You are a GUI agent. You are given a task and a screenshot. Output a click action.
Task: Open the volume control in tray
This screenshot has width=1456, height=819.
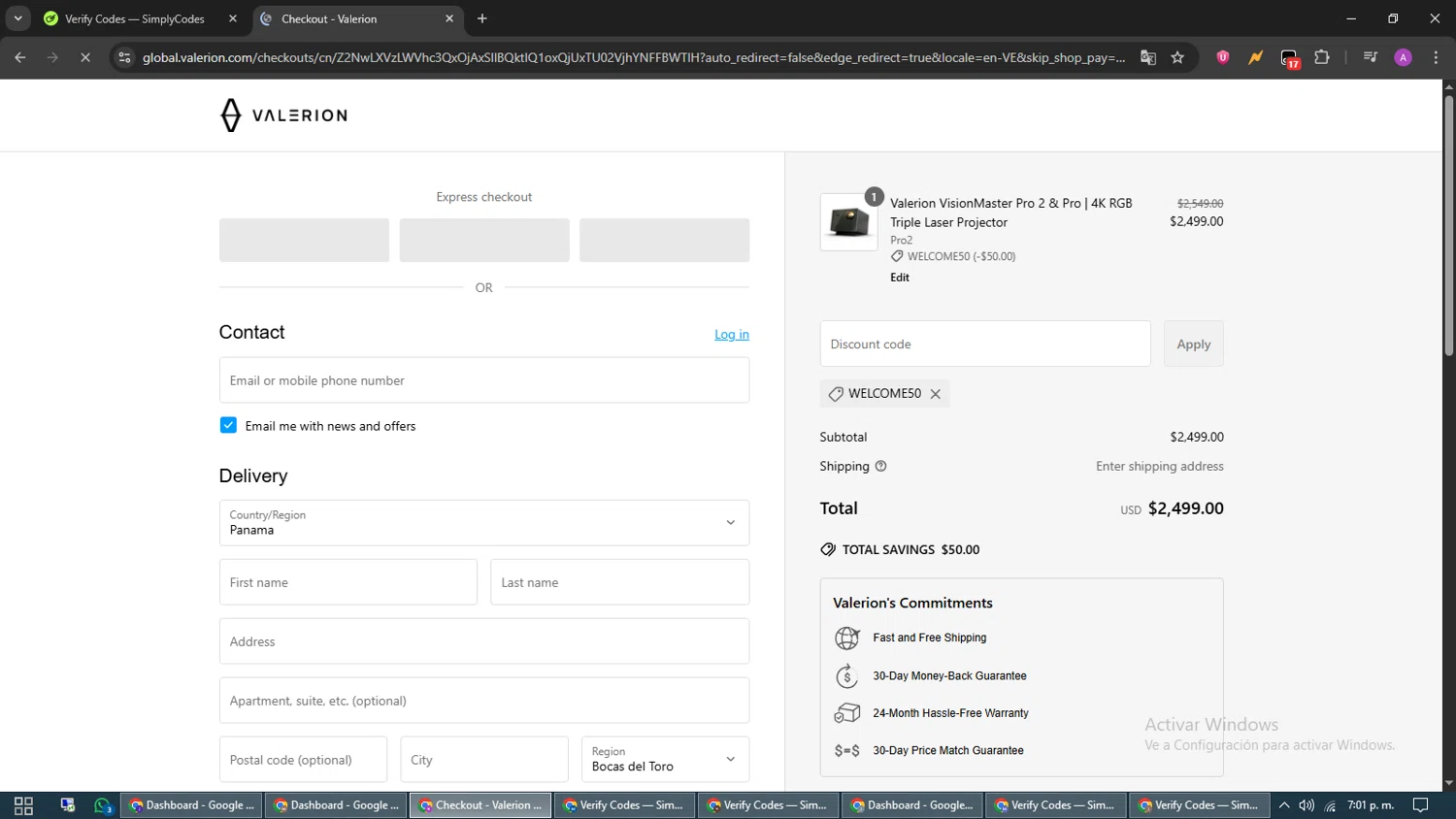1307,805
